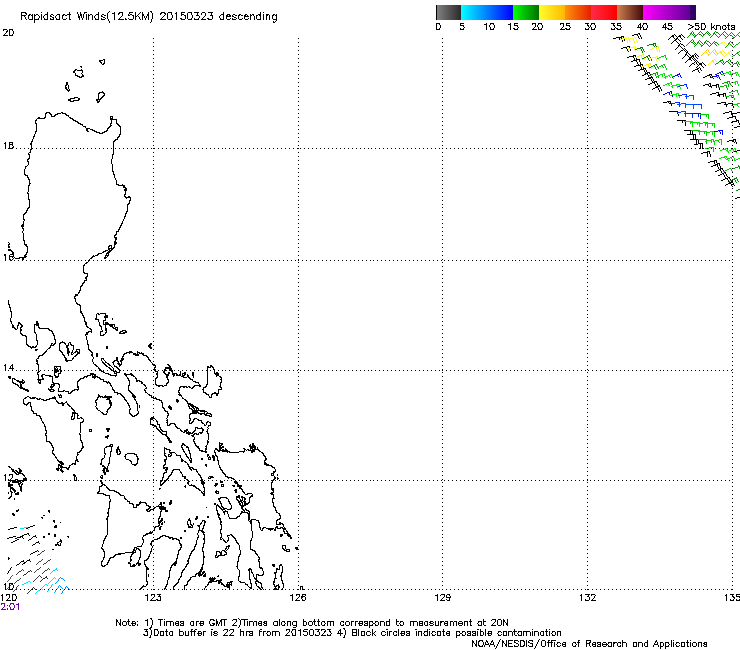Click the green 15-20 knots color segment
740x650 pixels.
[526, 13]
